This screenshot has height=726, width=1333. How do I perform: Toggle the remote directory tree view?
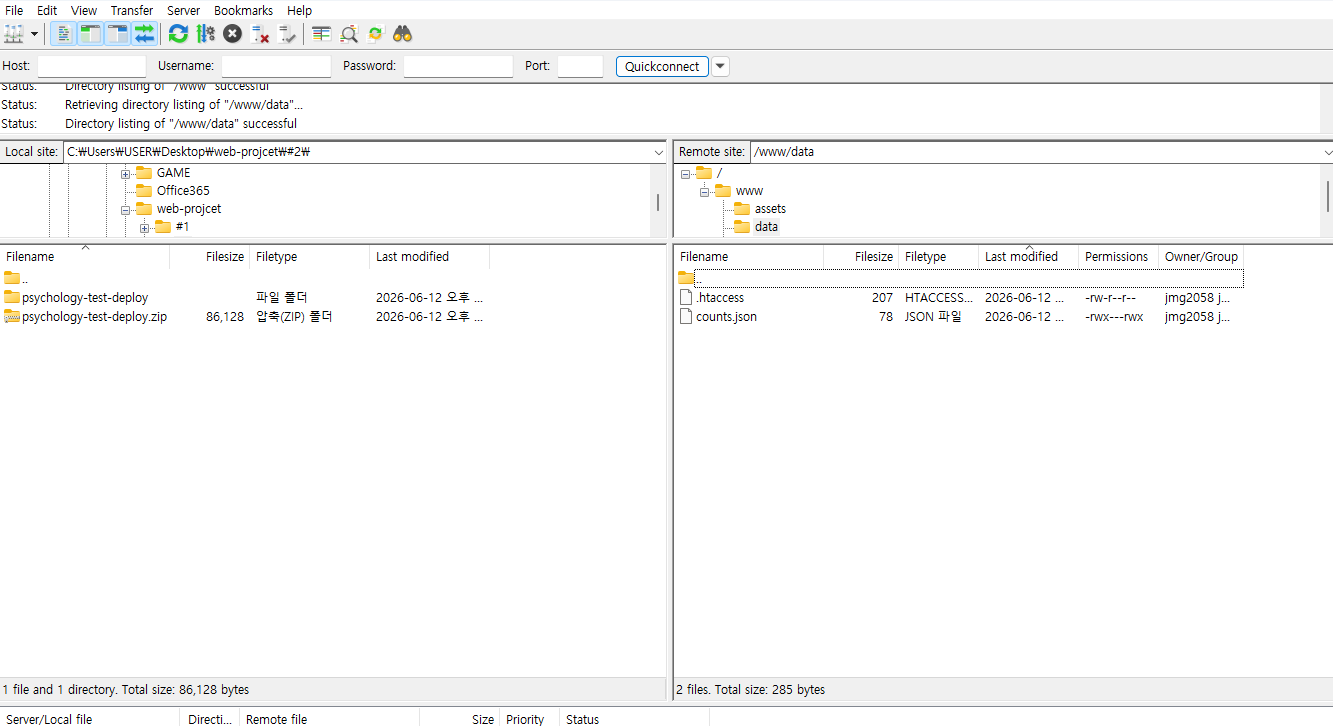(118, 34)
